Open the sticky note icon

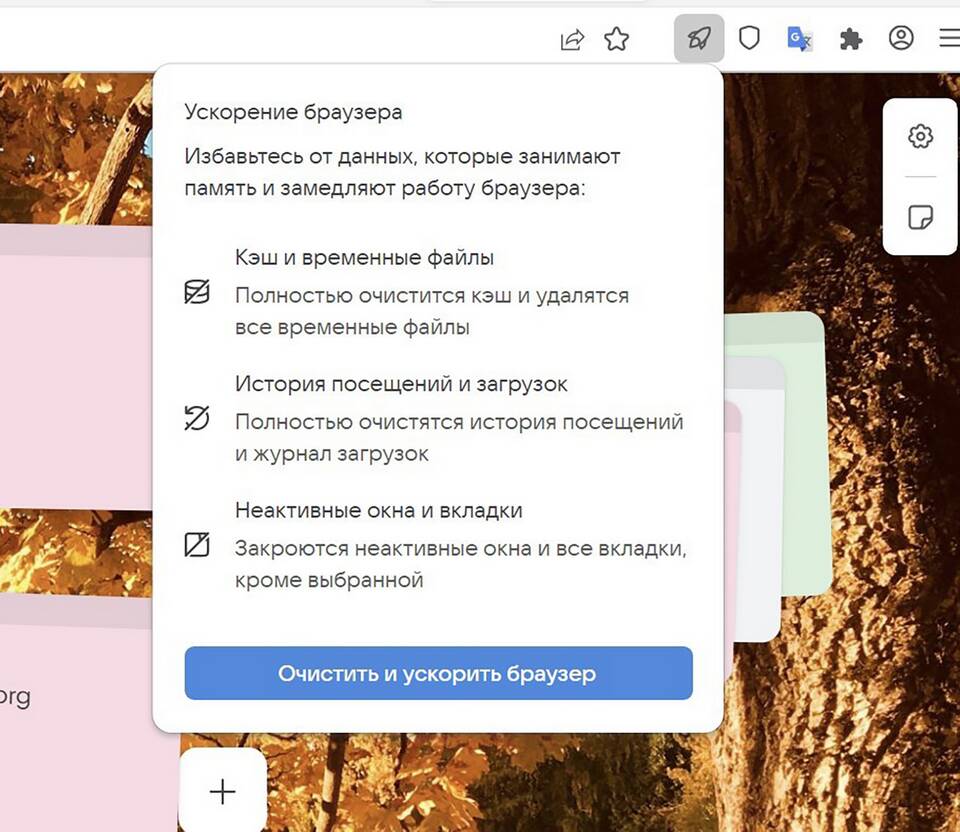[920, 217]
